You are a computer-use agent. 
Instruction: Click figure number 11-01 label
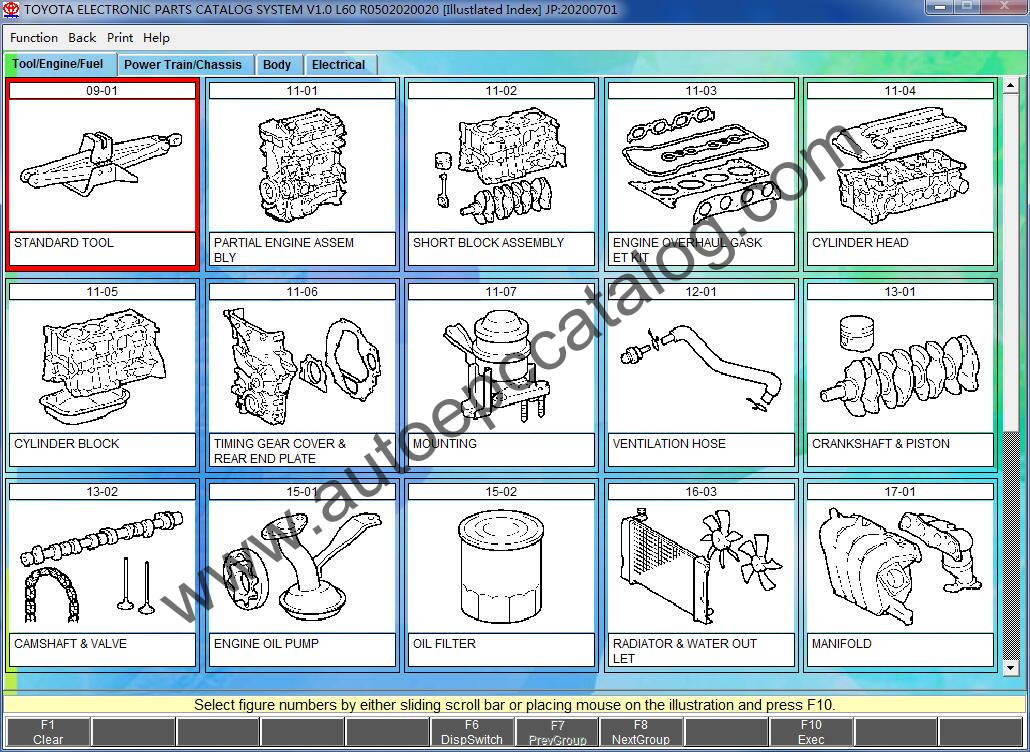[302, 91]
